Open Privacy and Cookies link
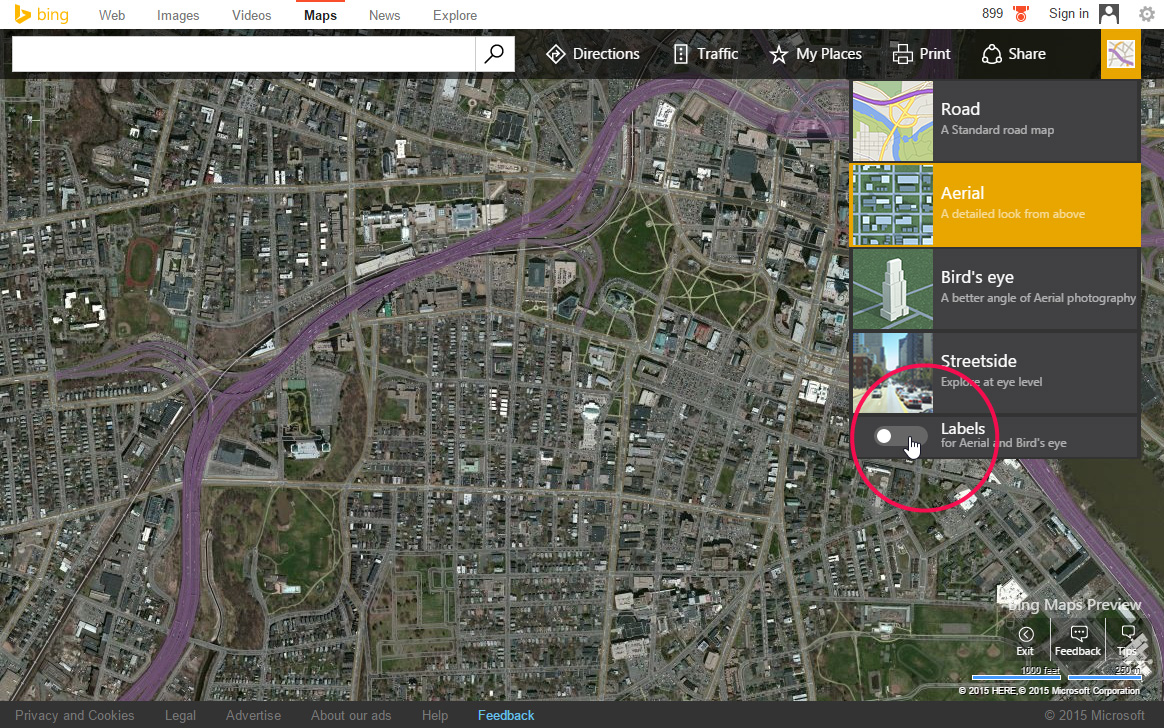The width and height of the screenshot is (1164, 728). pyautogui.click(x=75, y=715)
